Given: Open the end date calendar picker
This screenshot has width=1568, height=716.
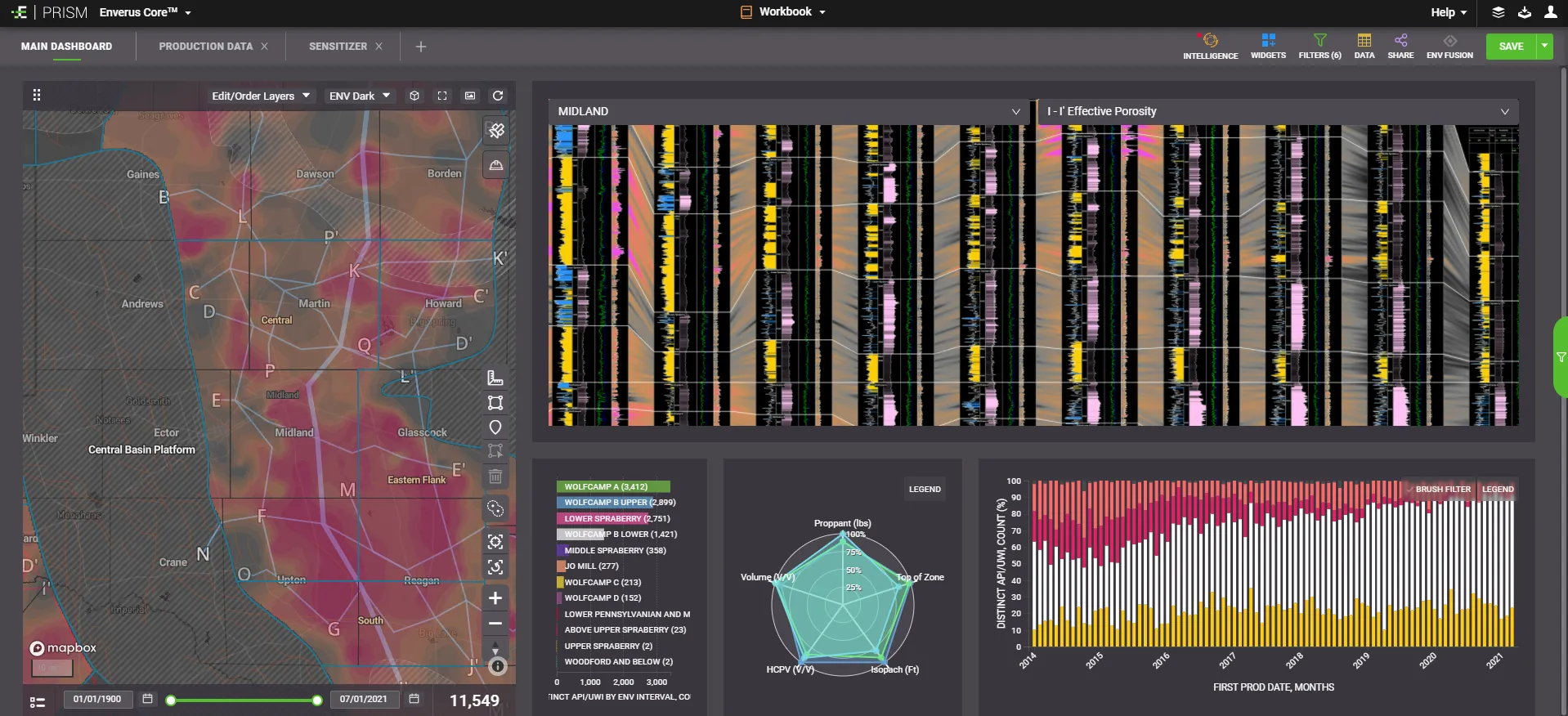Looking at the screenshot, I should 414,699.
